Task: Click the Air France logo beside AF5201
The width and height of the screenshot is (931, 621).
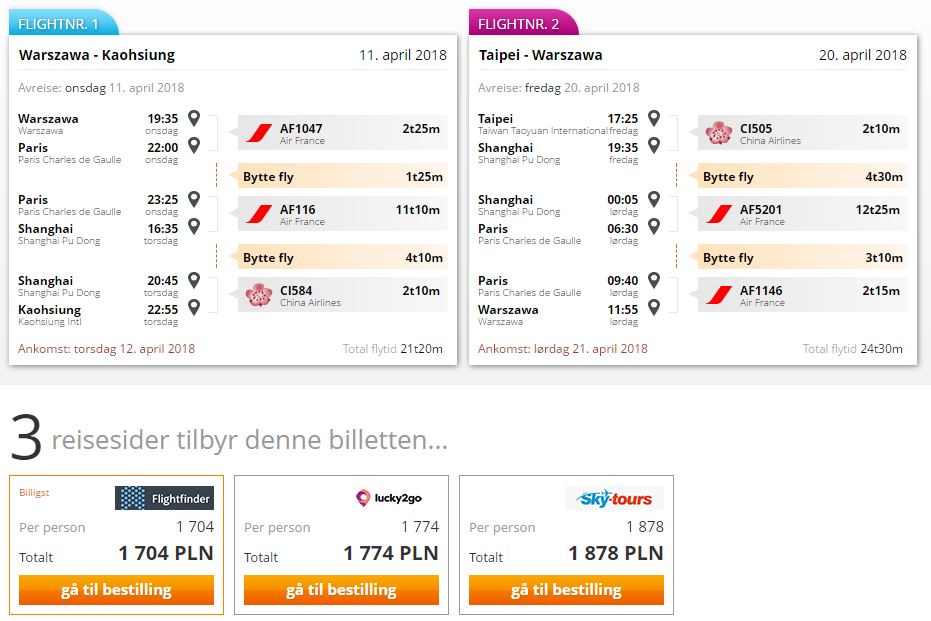Action: [718, 214]
